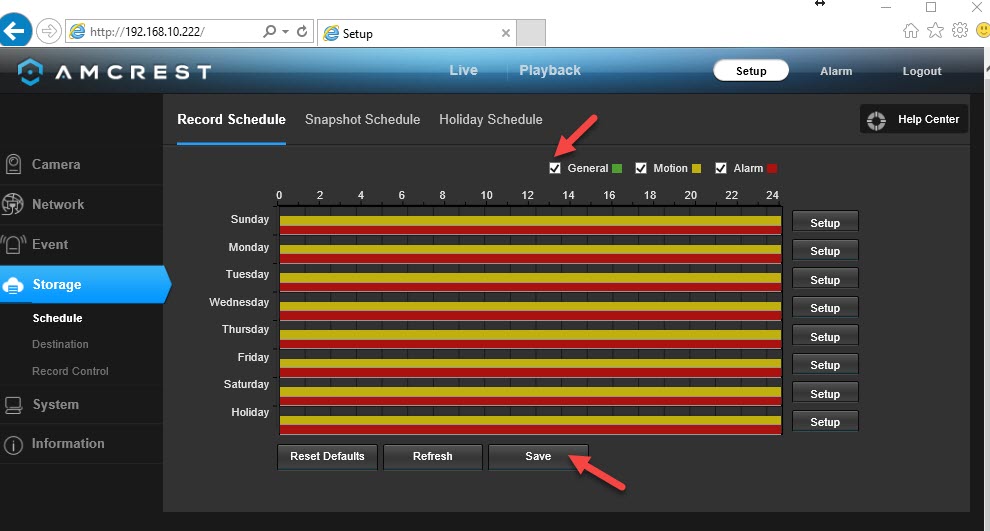Open browser tools gear icon

(960, 30)
